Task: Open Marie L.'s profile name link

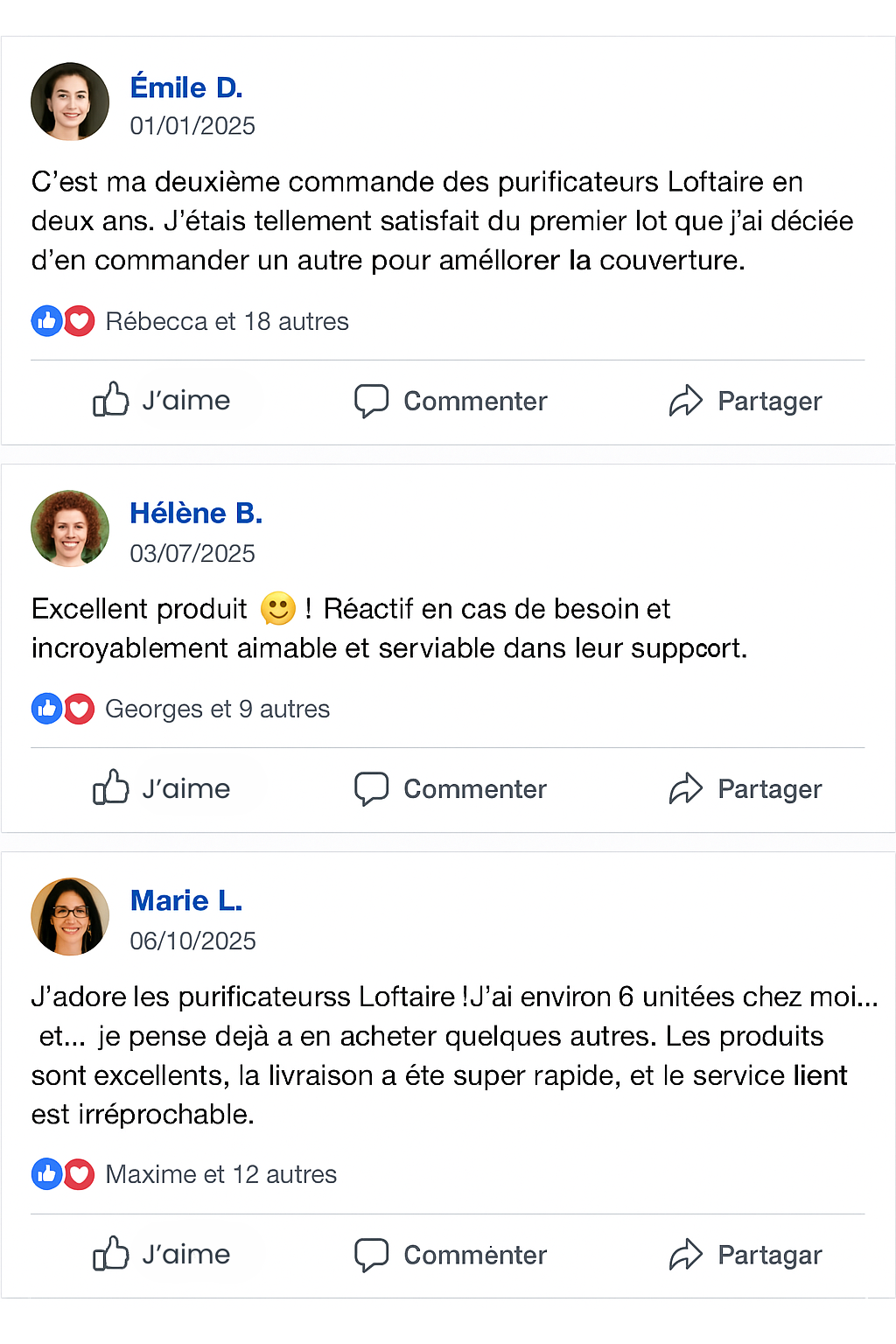Action: point(186,900)
